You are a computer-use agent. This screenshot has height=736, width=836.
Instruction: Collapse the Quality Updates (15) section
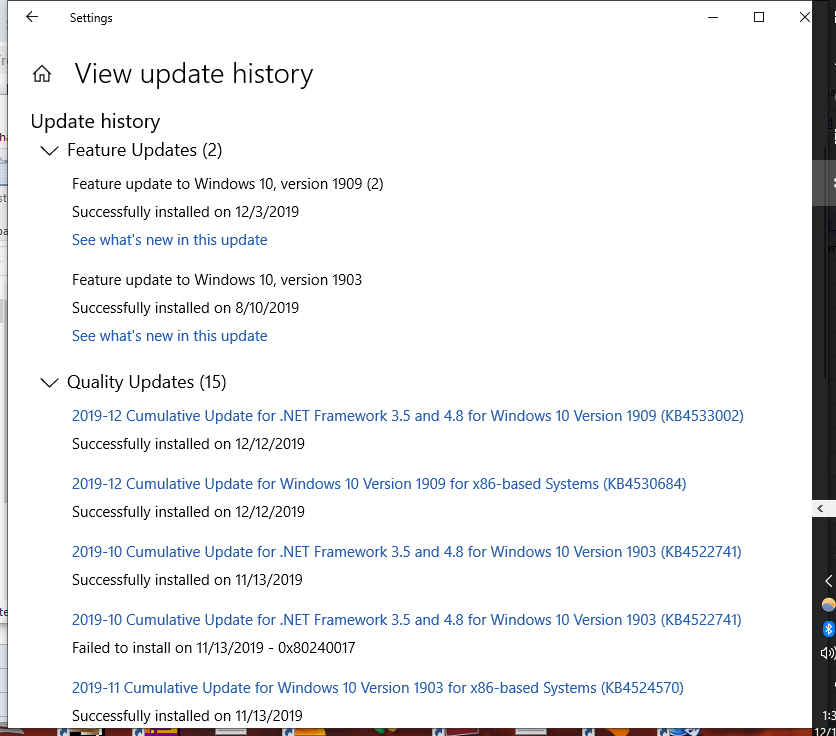pos(50,382)
